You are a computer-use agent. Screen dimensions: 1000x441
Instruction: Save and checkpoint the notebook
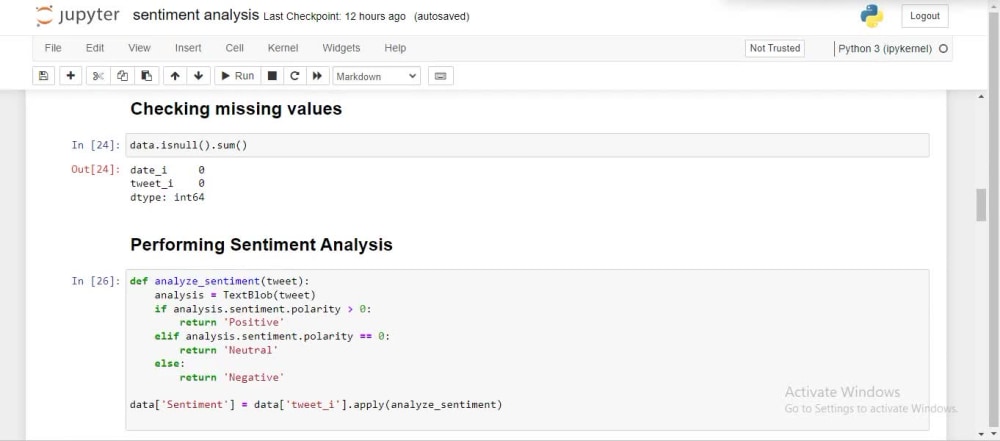click(x=43, y=76)
